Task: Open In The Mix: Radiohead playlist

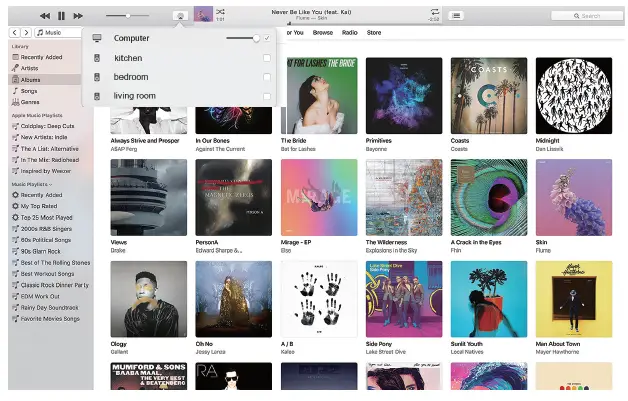Action: click(50, 160)
